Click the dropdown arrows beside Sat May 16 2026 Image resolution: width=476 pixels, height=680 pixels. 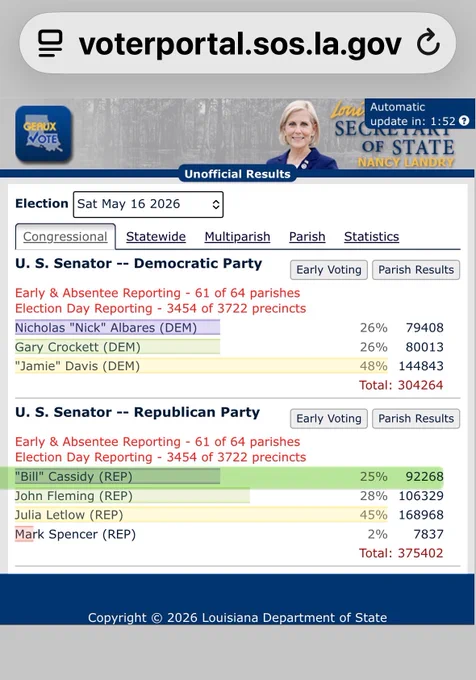click(x=215, y=204)
